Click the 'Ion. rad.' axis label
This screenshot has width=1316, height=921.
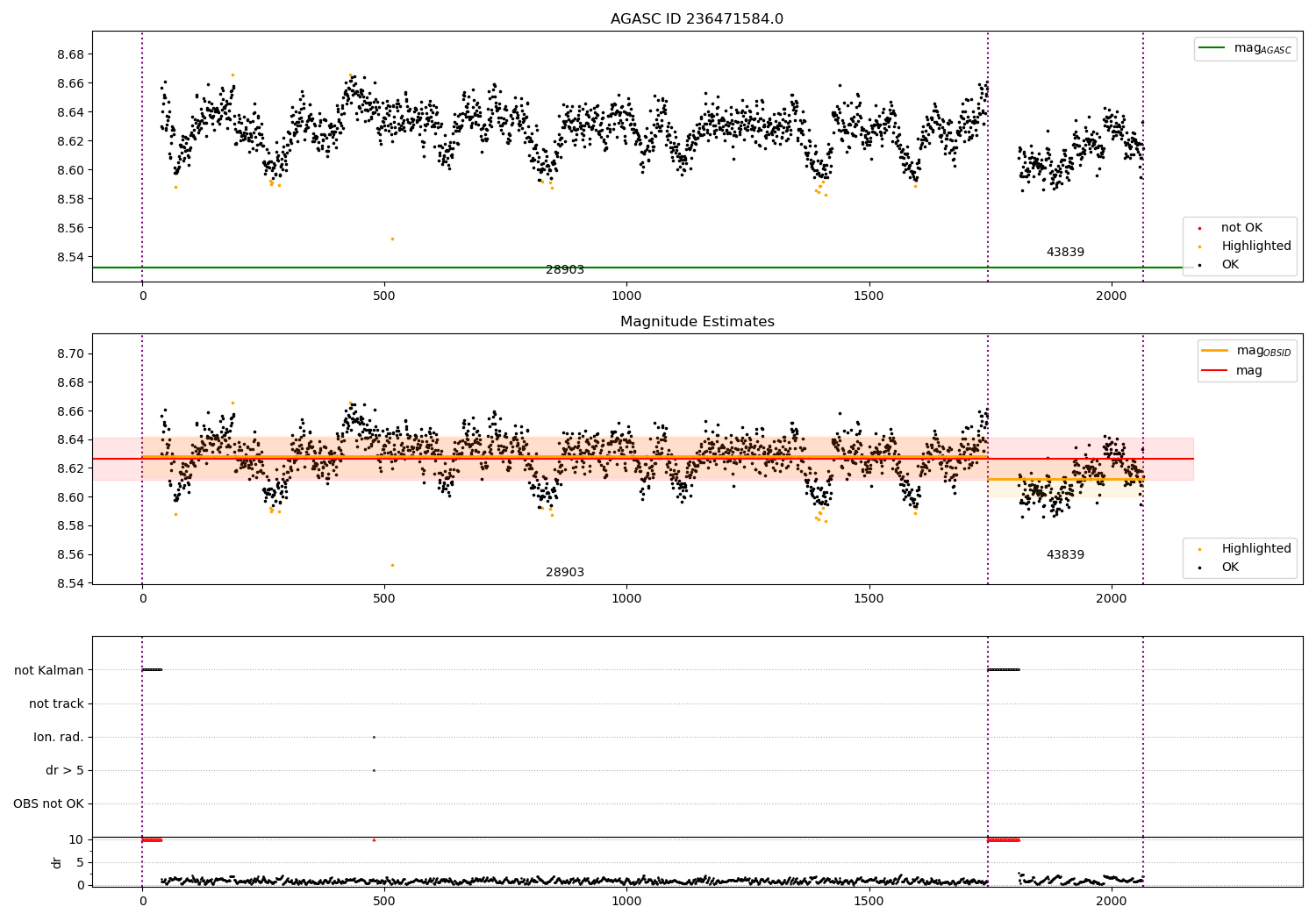[59, 737]
